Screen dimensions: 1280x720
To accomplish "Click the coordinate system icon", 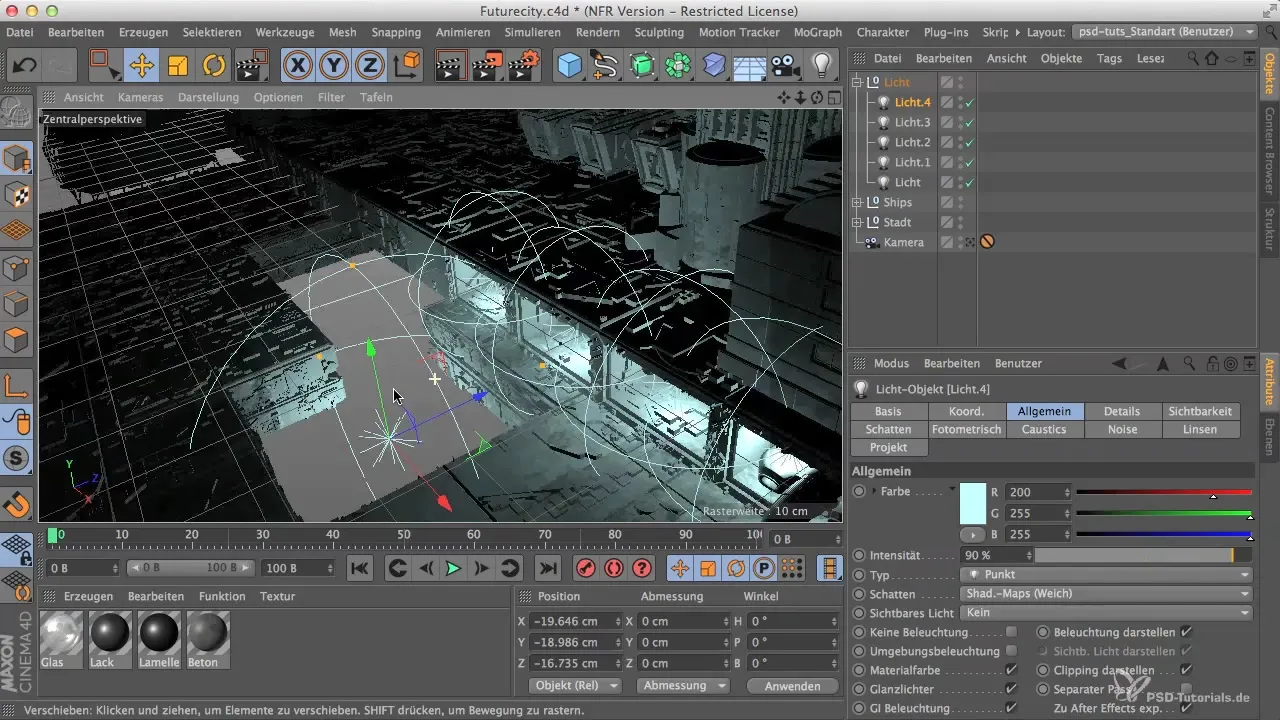I will (407, 66).
